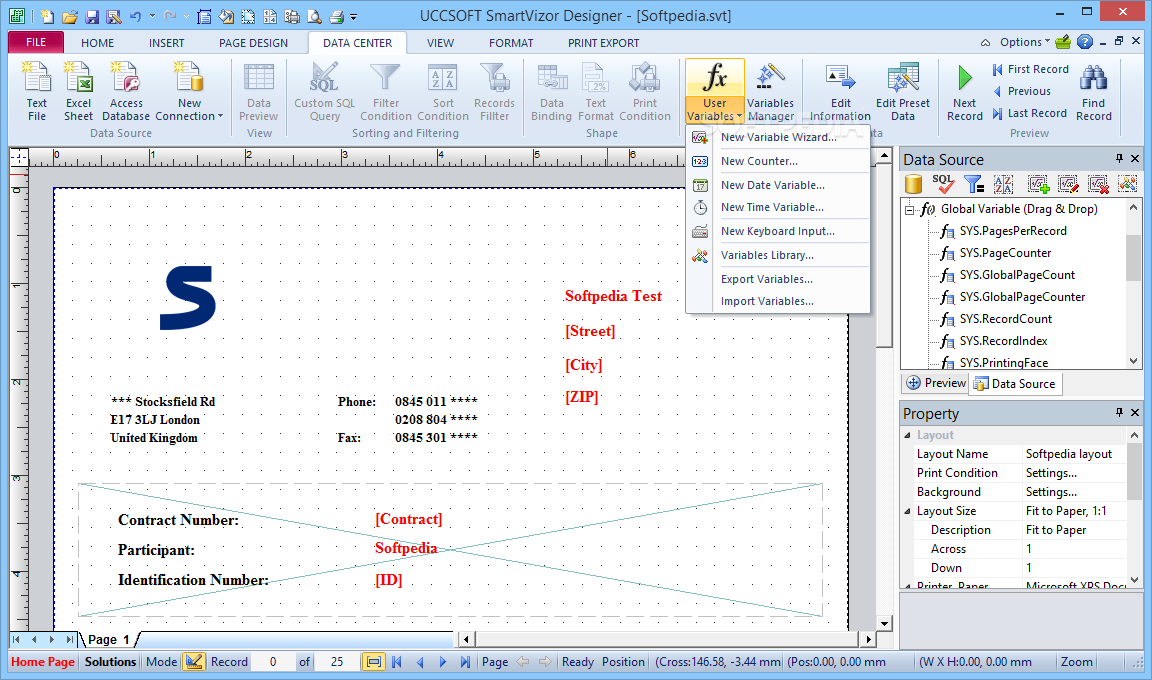Collapse the Layout Size property group

coord(907,511)
